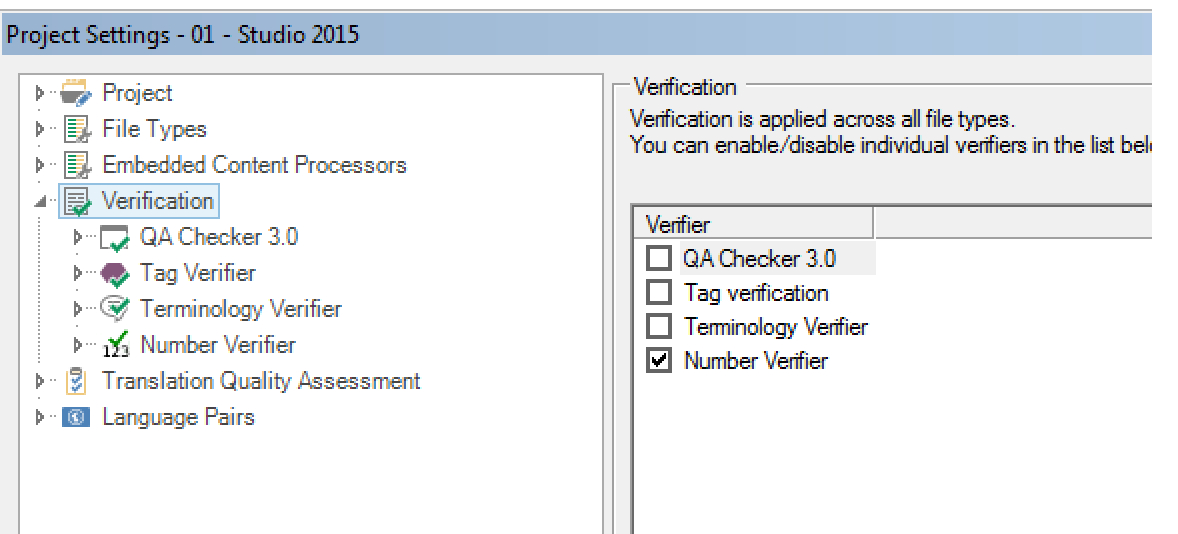Uncheck the Number Verifier checkbox
The width and height of the screenshot is (1178, 534).
[x=658, y=361]
